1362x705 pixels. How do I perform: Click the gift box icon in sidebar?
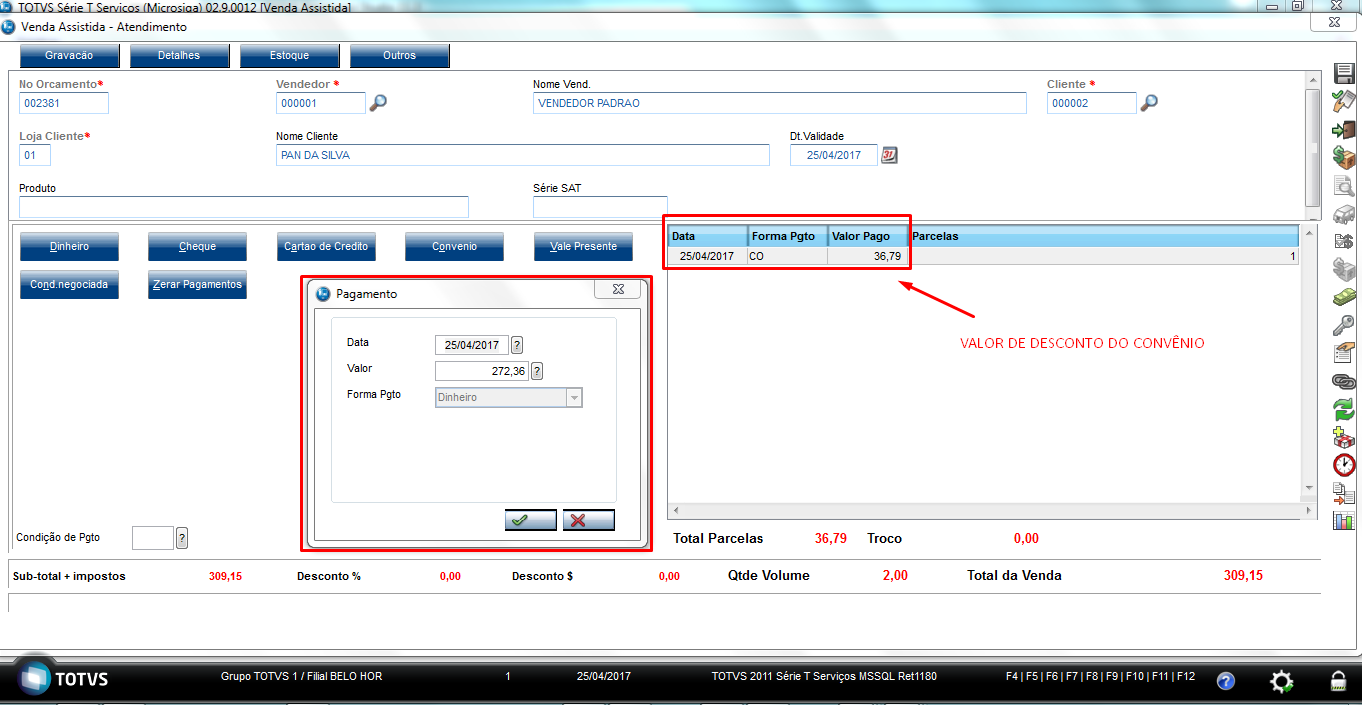coord(1344,437)
